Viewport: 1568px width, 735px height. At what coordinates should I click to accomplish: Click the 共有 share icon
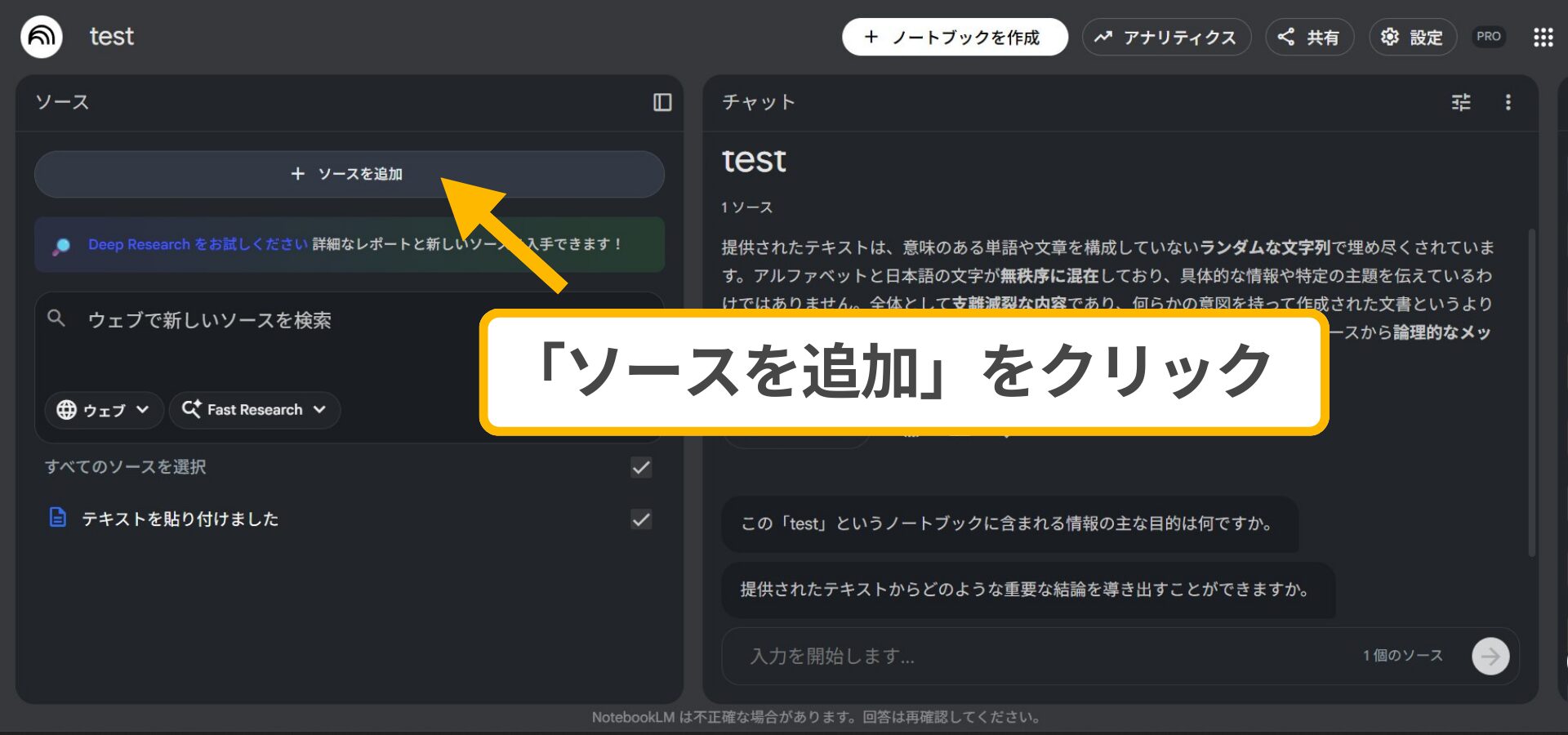[1286, 37]
